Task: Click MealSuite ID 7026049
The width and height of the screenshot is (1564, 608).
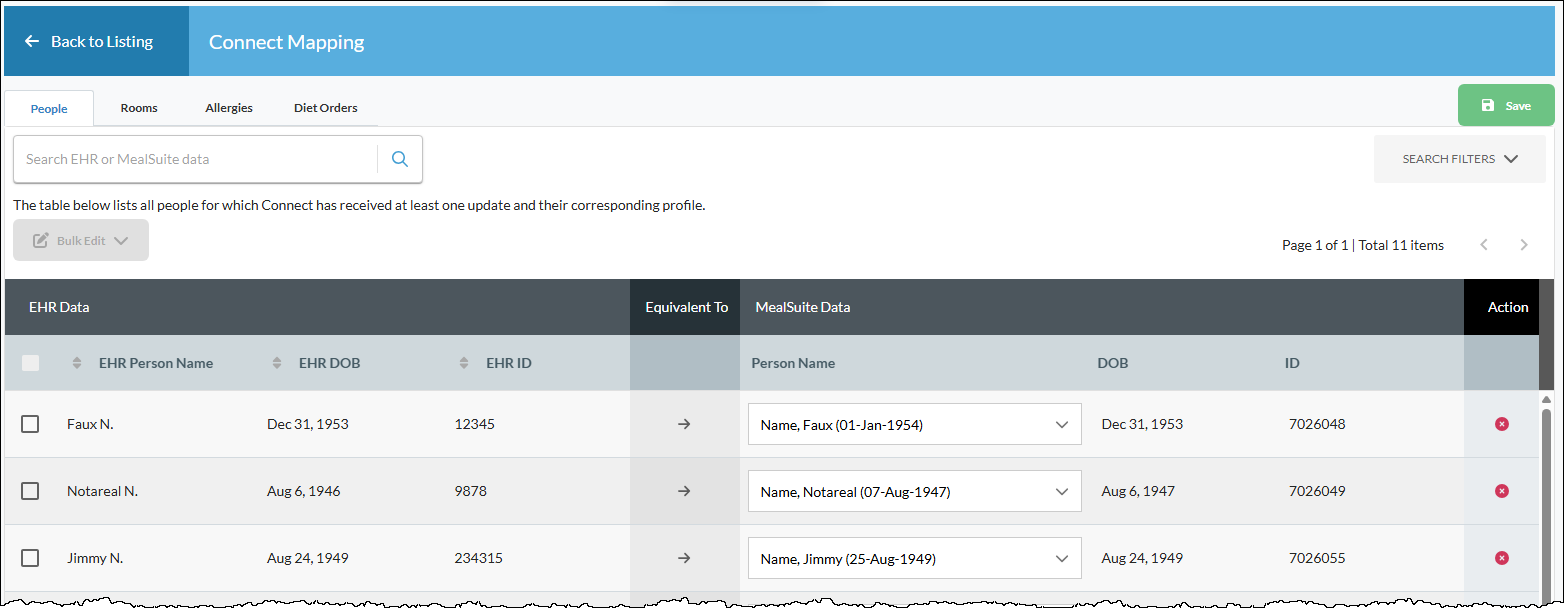Action: [x=1317, y=491]
